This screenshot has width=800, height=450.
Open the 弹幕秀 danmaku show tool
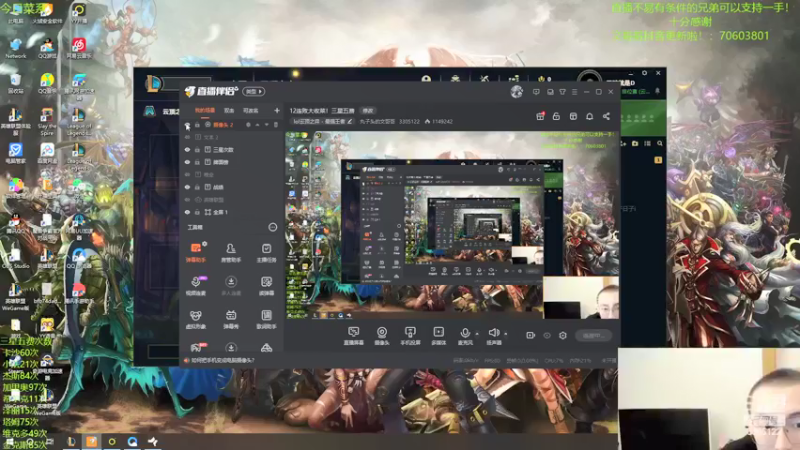(x=231, y=319)
